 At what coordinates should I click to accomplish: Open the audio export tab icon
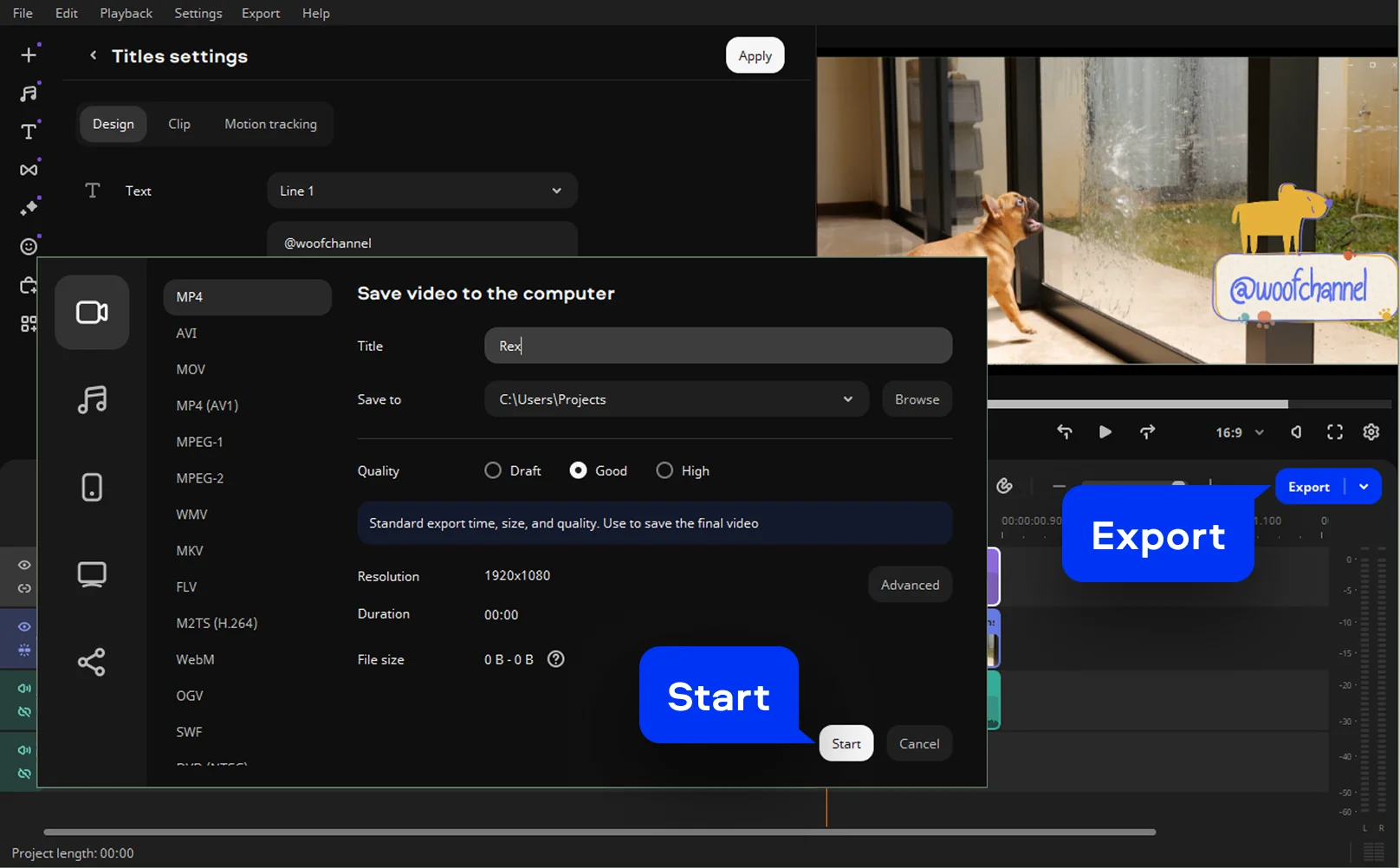coord(92,399)
